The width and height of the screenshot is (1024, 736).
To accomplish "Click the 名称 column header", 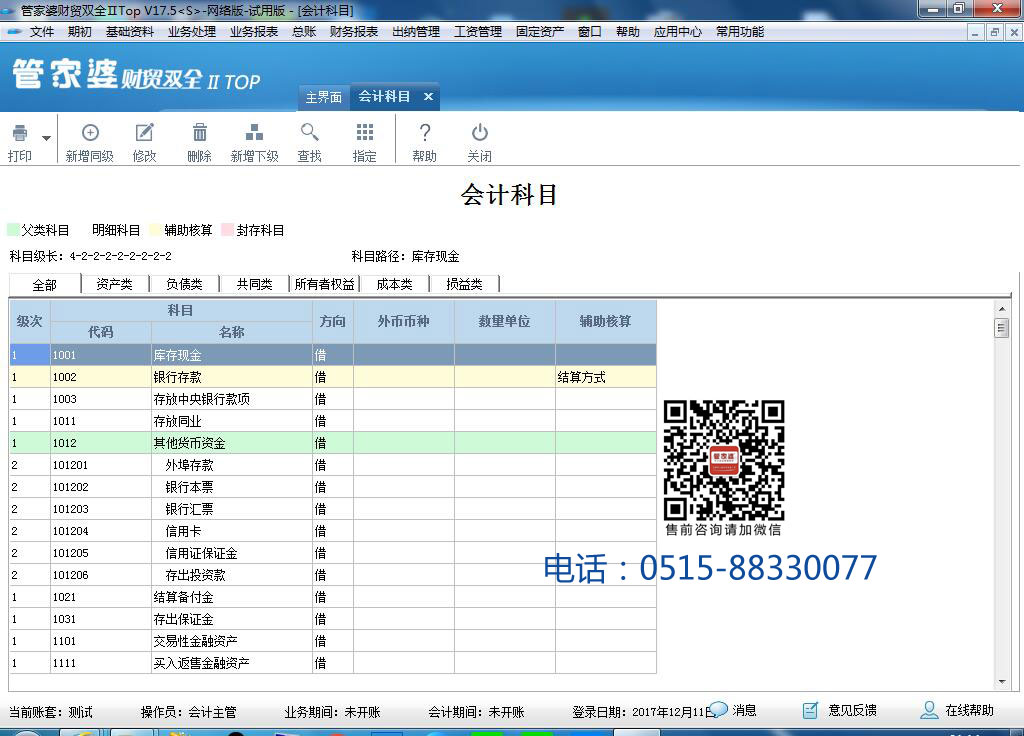I will 232,332.
